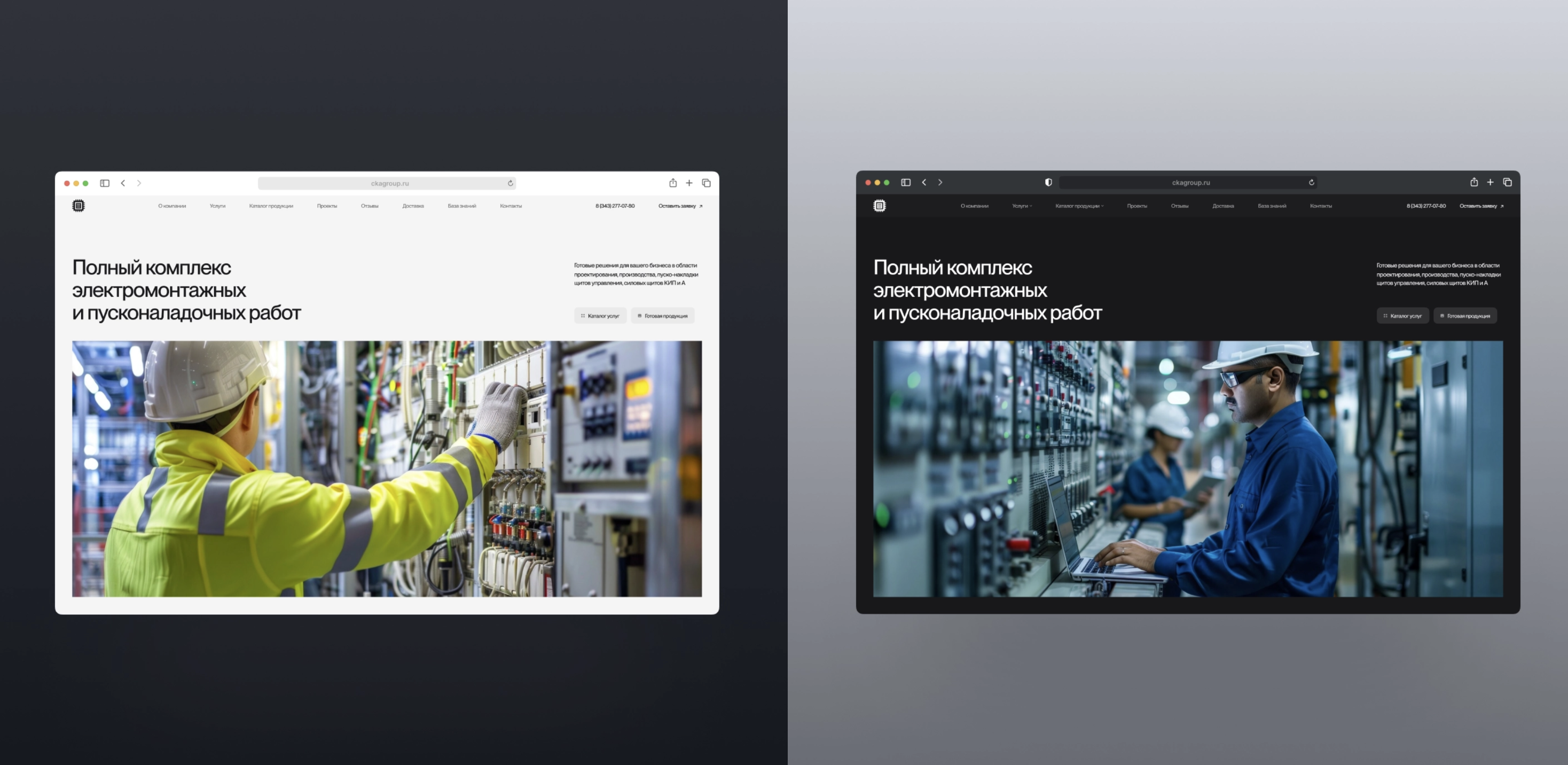This screenshot has width=1568, height=765.
Task: Click chip logo on the light site
Action: click(x=79, y=206)
